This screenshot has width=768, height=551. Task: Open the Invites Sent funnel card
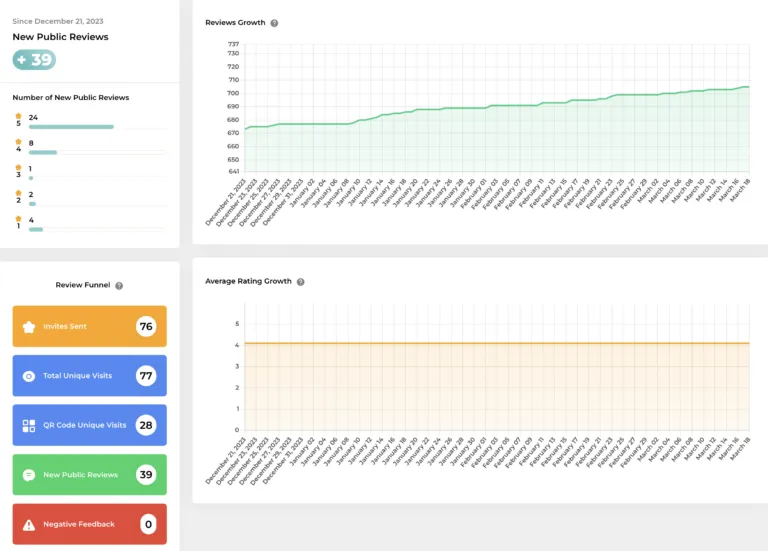click(90, 326)
